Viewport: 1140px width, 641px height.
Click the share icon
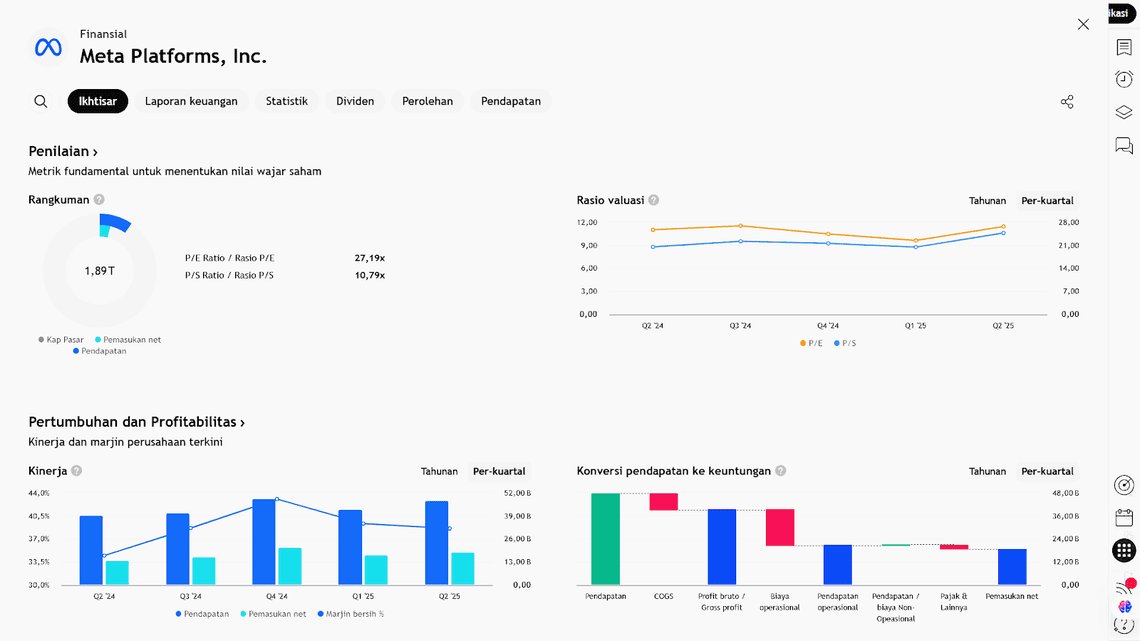pos(1067,102)
